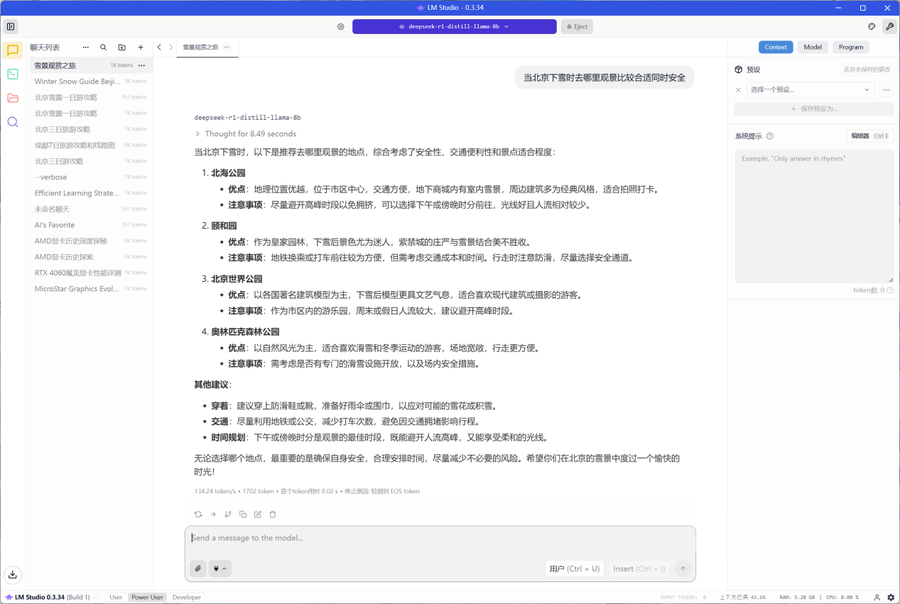Screen dimensions: 900x604
Task: Toggle the left sidebar panel
Action: 12,27
